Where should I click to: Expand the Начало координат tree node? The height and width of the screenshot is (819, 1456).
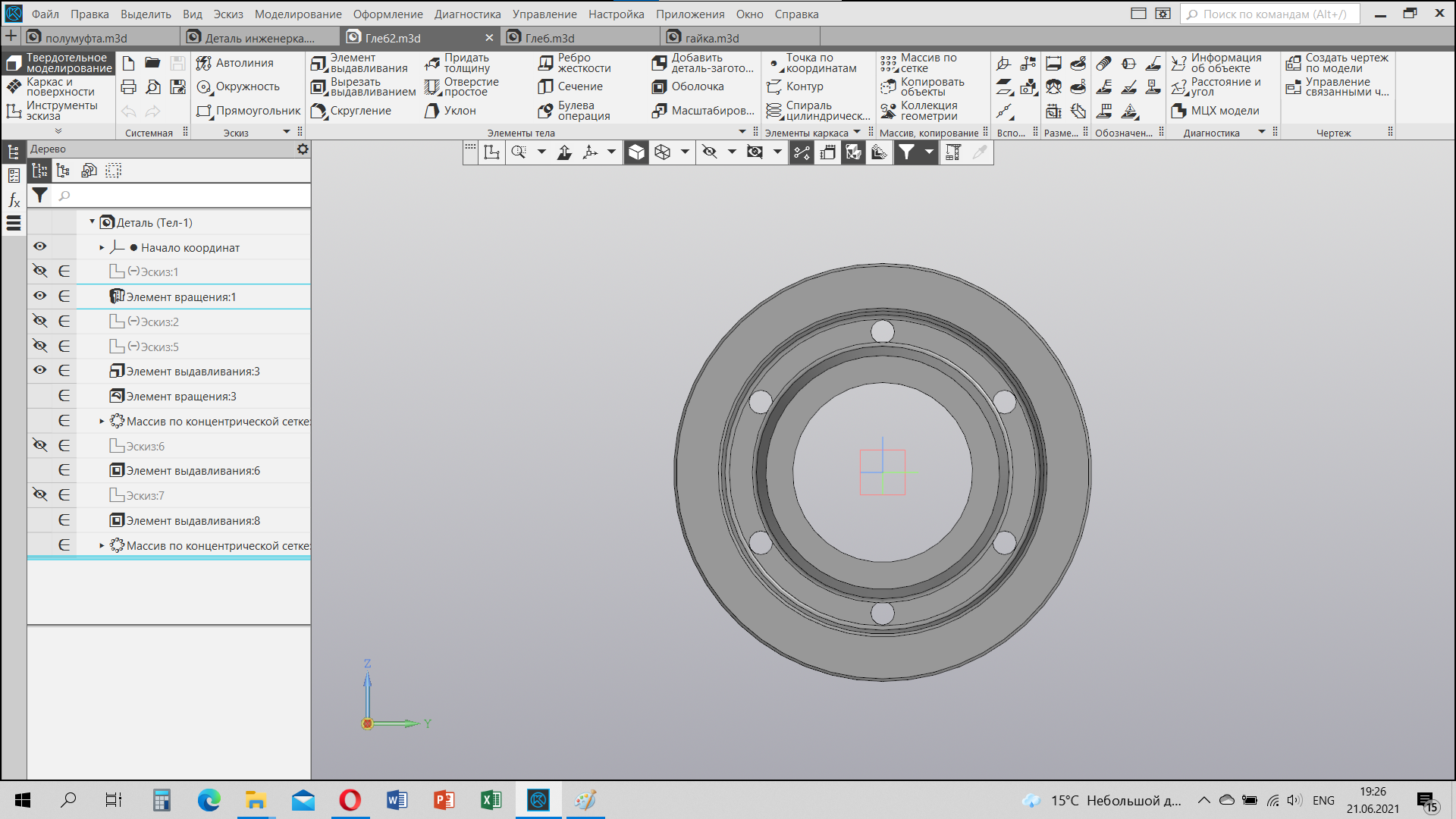(x=102, y=247)
